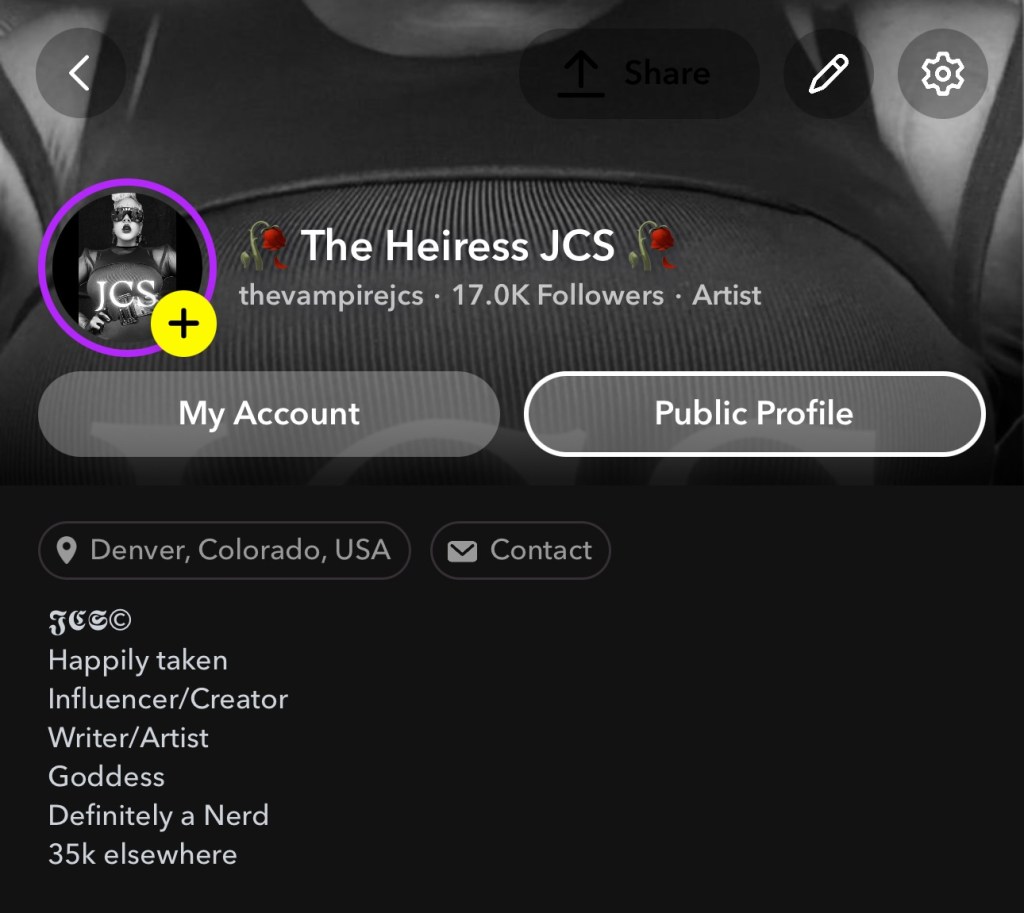Tap the "Definitely a Nerd" bio line
This screenshot has height=913, width=1024.
pyautogui.click(x=158, y=816)
